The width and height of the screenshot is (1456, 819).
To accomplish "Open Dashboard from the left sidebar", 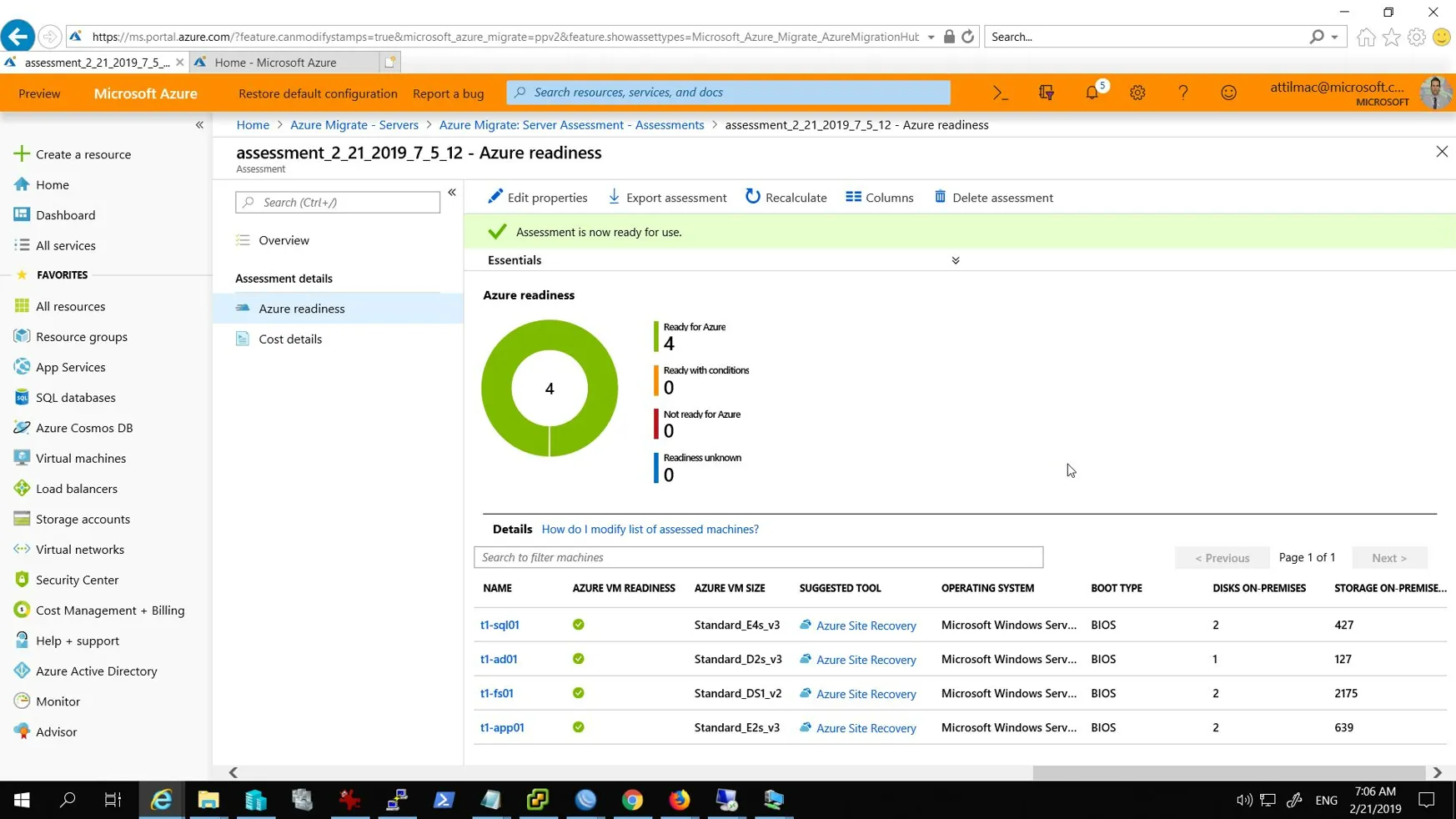I will [65, 215].
